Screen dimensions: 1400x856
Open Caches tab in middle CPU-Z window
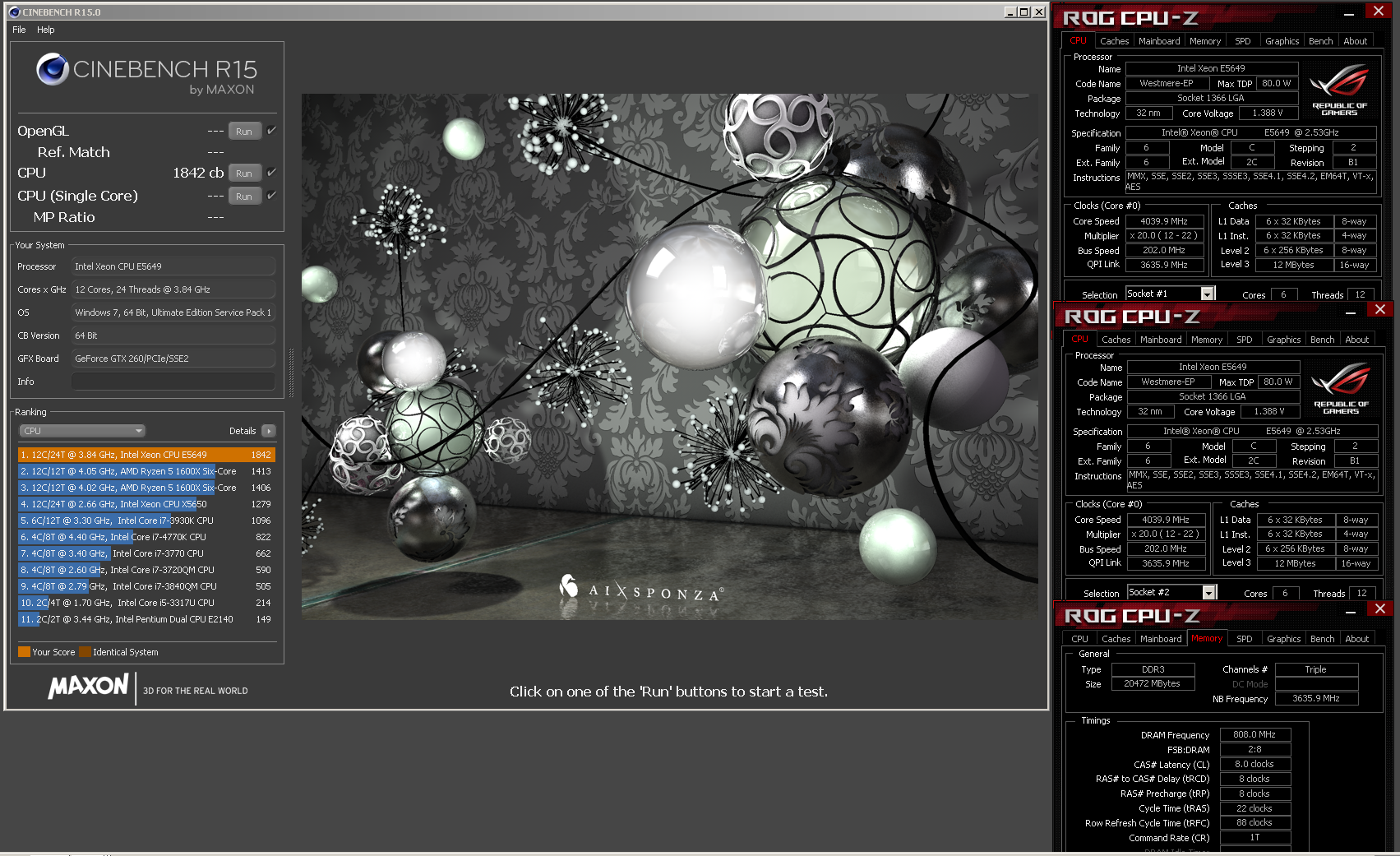[1116, 340]
